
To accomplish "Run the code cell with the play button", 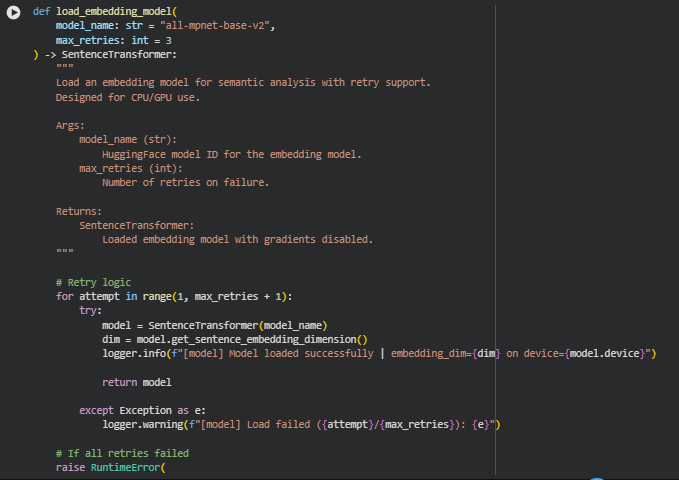I will point(13,11).
